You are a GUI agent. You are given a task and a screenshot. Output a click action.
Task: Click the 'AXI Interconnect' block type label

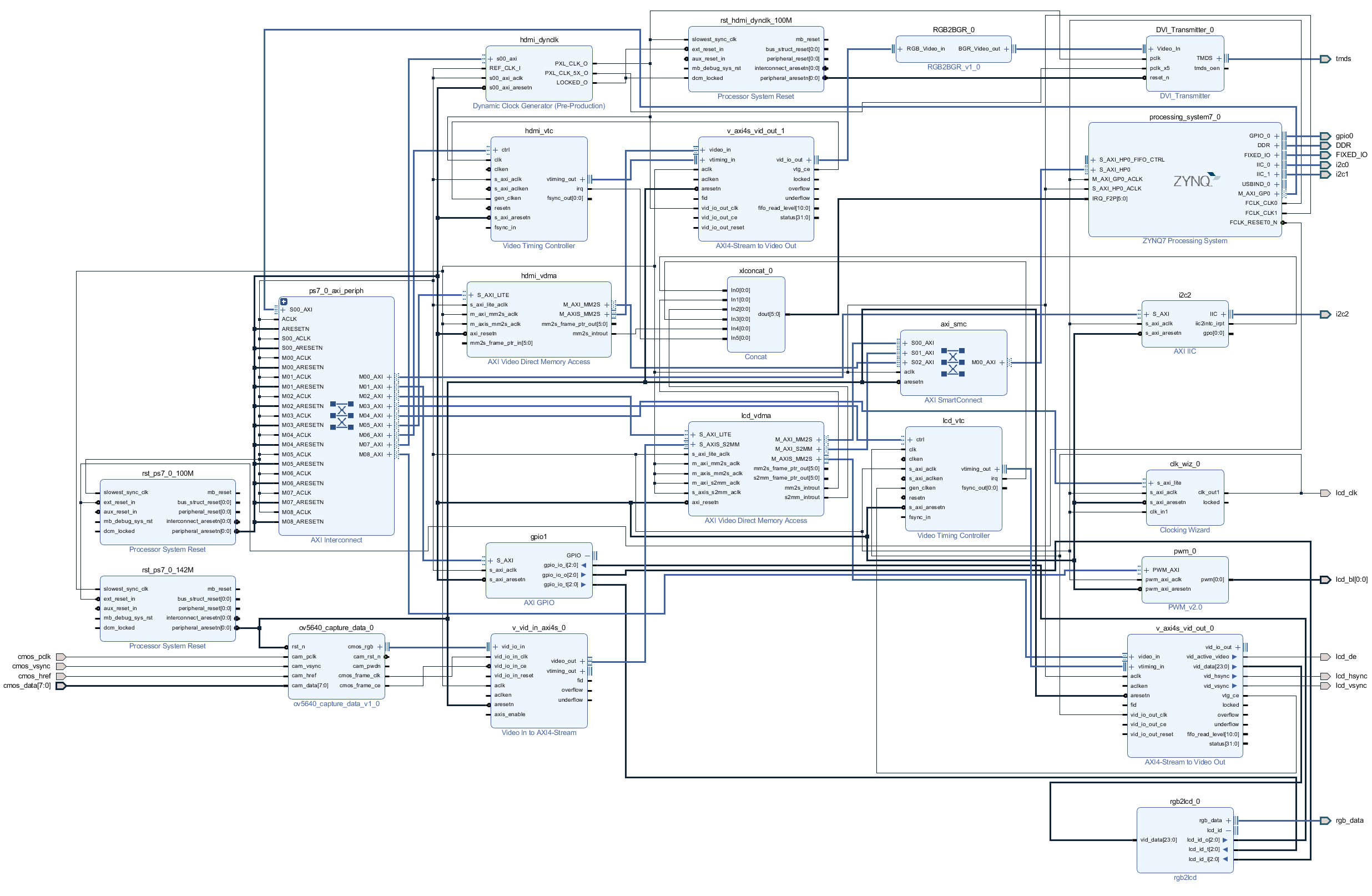tap(336, 540)
